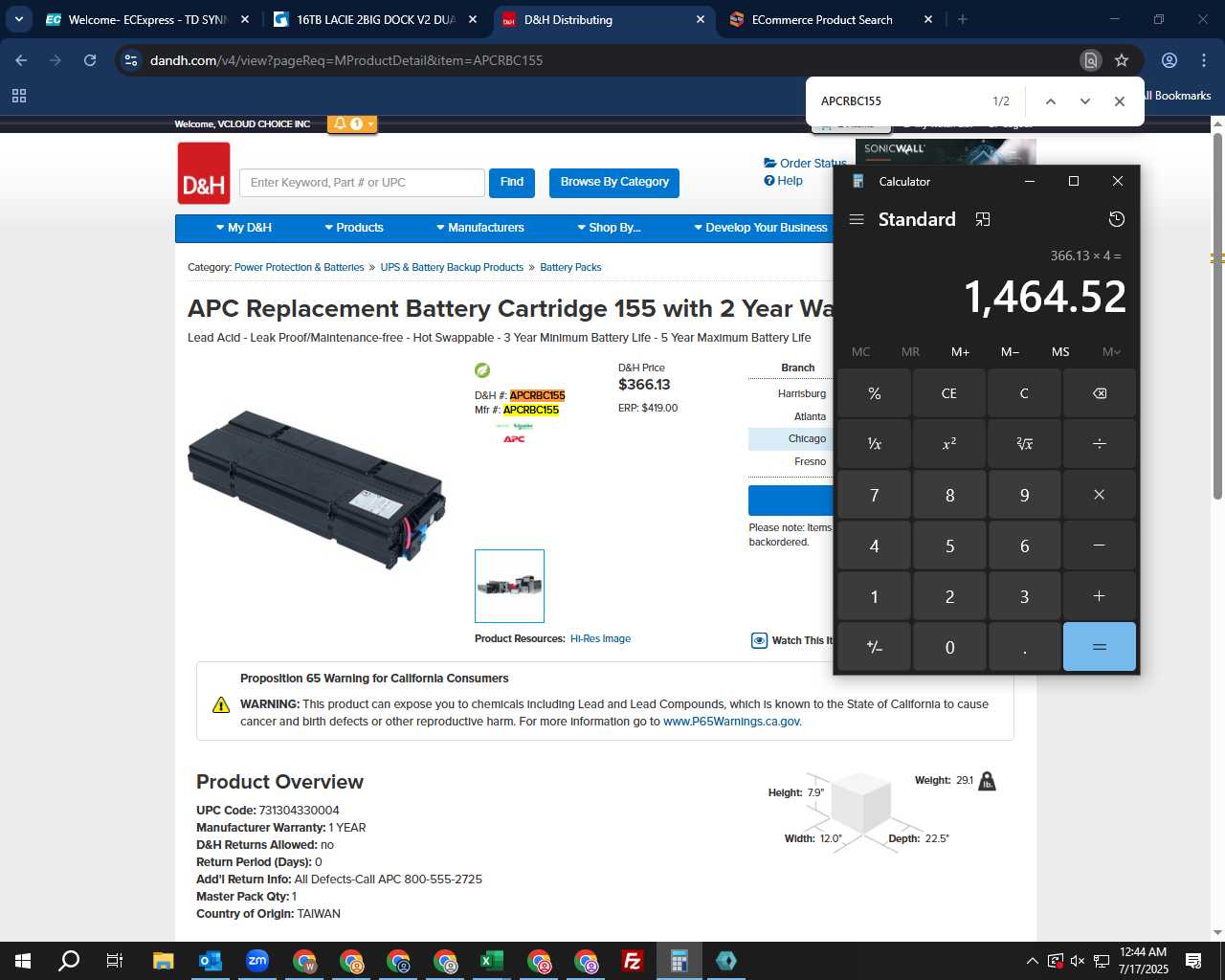Click the Battery Packs breadcrumb link
1225x980 pixels.
pos(570,267)
